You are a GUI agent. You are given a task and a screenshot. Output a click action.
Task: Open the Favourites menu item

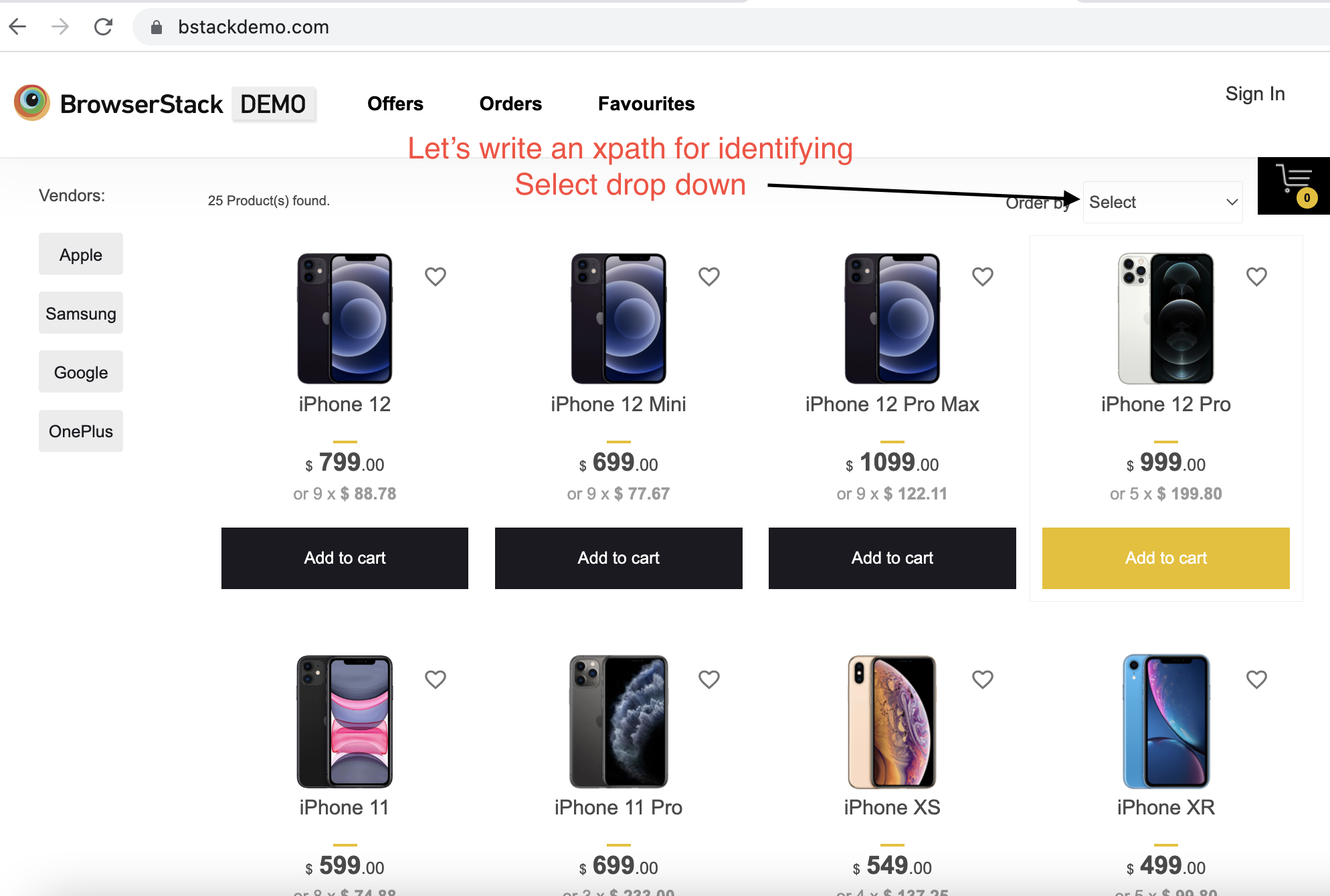tap(645, 104)
